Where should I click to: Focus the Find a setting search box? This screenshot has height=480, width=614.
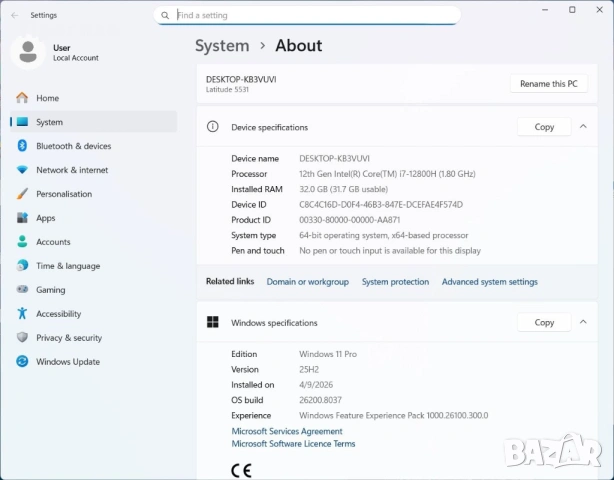(x=307, y=15)
